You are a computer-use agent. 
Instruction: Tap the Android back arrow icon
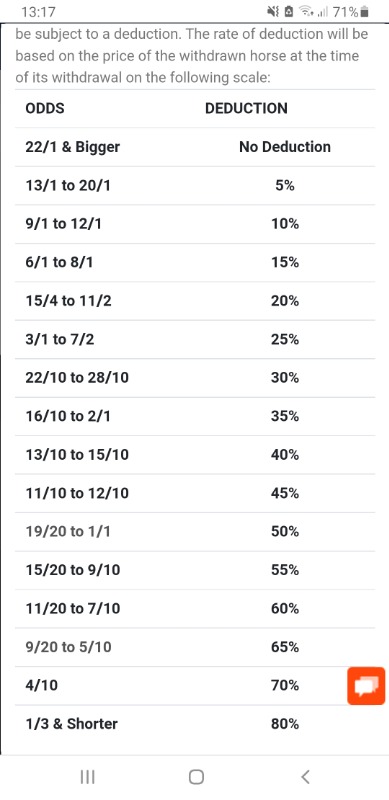(x=305, y=777)
